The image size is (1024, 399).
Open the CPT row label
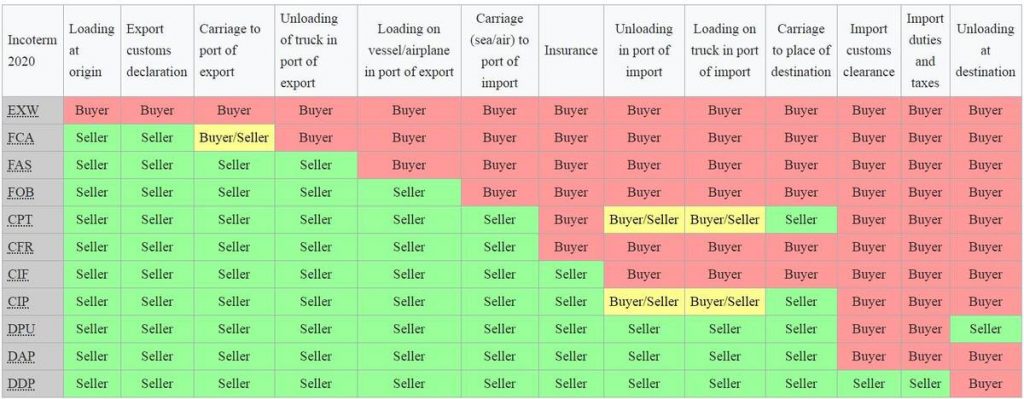pos(21,220)
